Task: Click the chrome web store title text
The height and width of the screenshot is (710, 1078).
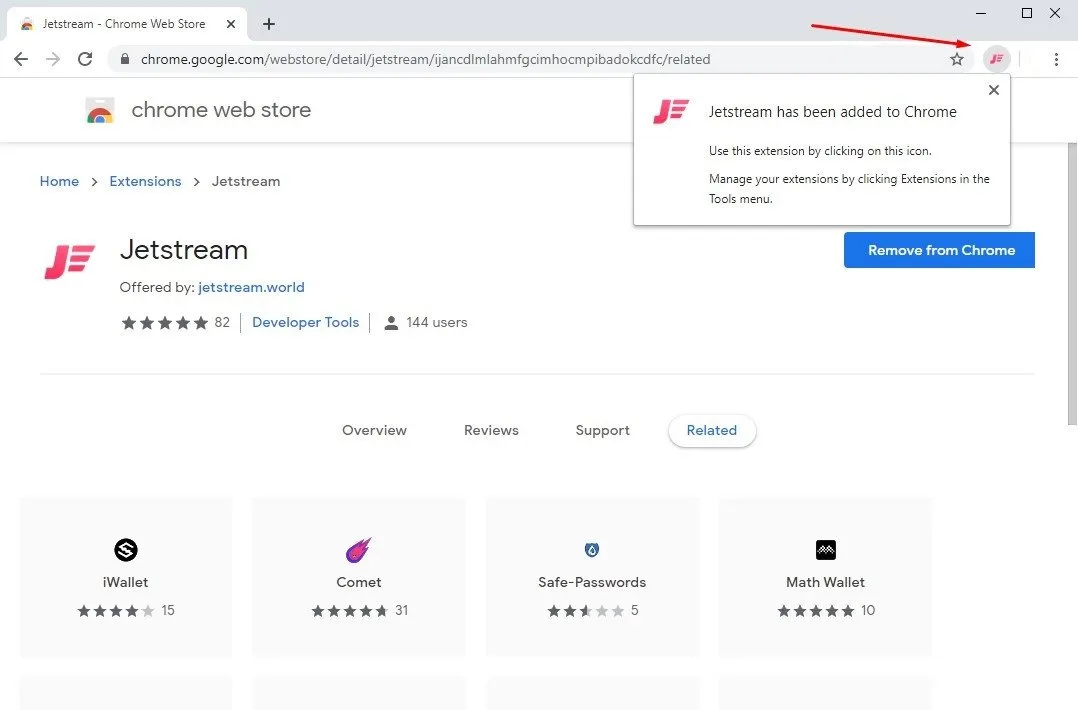Action: pyautogui.click(x=221, y=110)
